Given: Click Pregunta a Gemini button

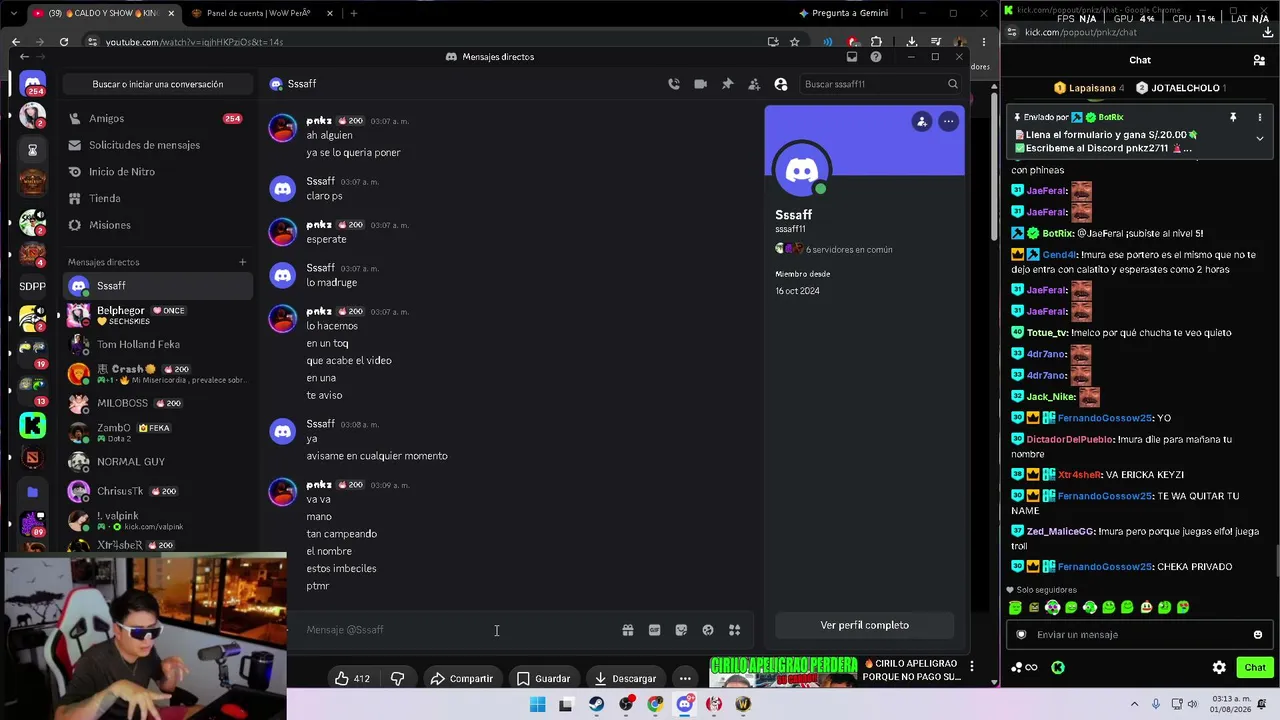Looking at the screenshot, I should tap(843, 13).
